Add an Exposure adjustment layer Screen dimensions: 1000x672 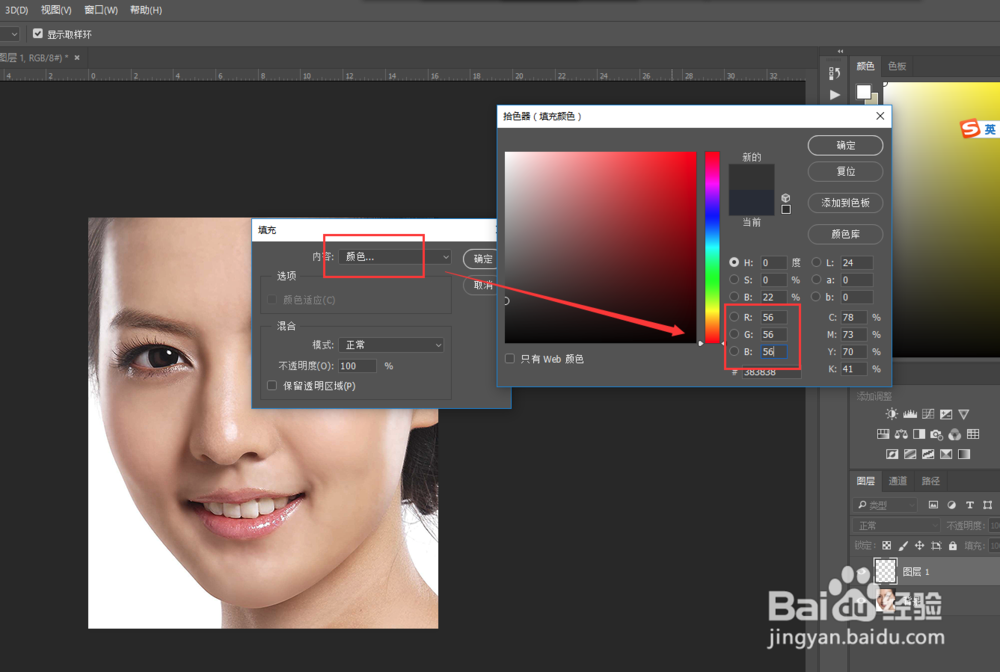946,414
